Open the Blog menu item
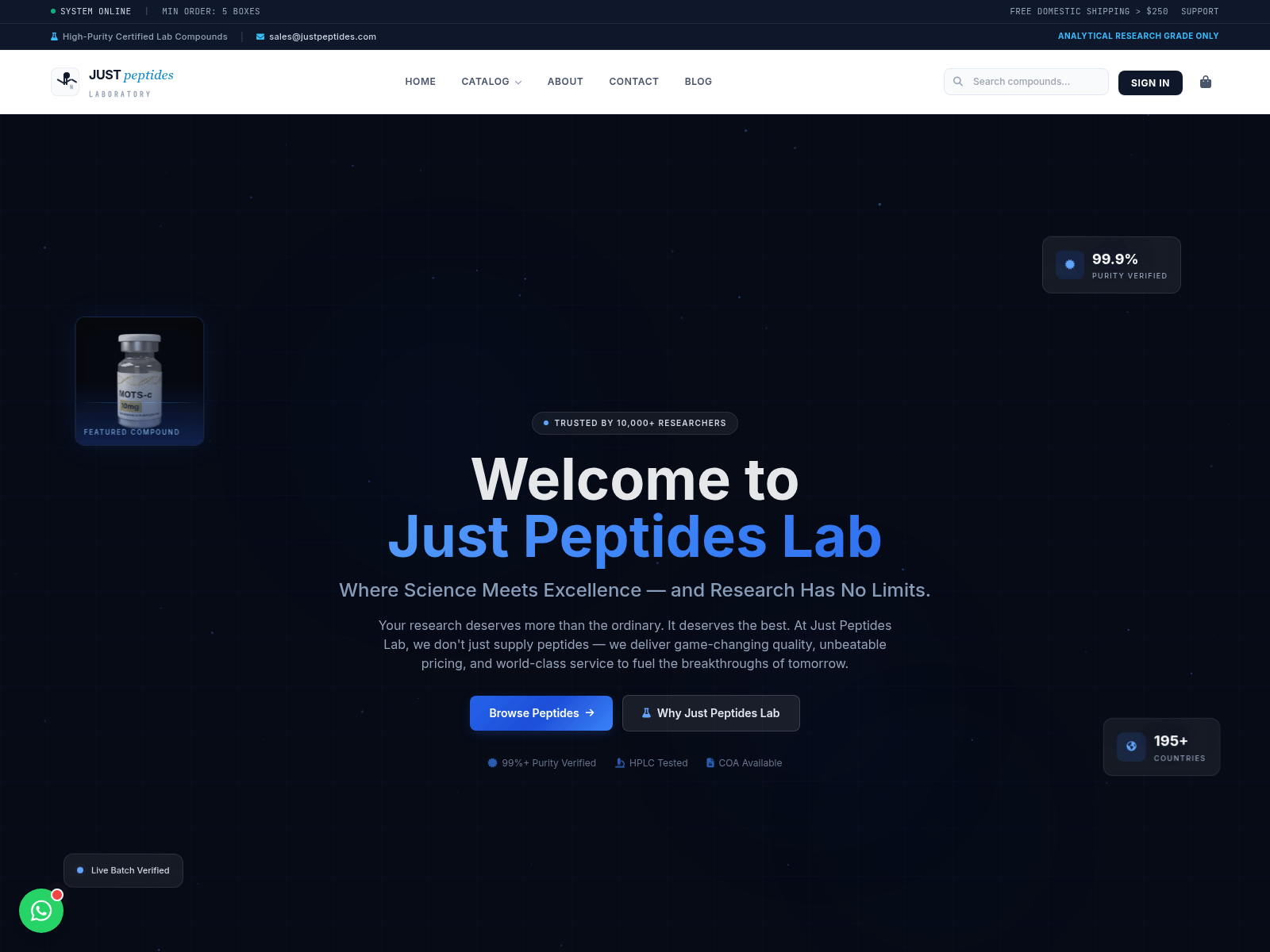The width and height of the screenshot is (1270, 952). click(698, 82)
